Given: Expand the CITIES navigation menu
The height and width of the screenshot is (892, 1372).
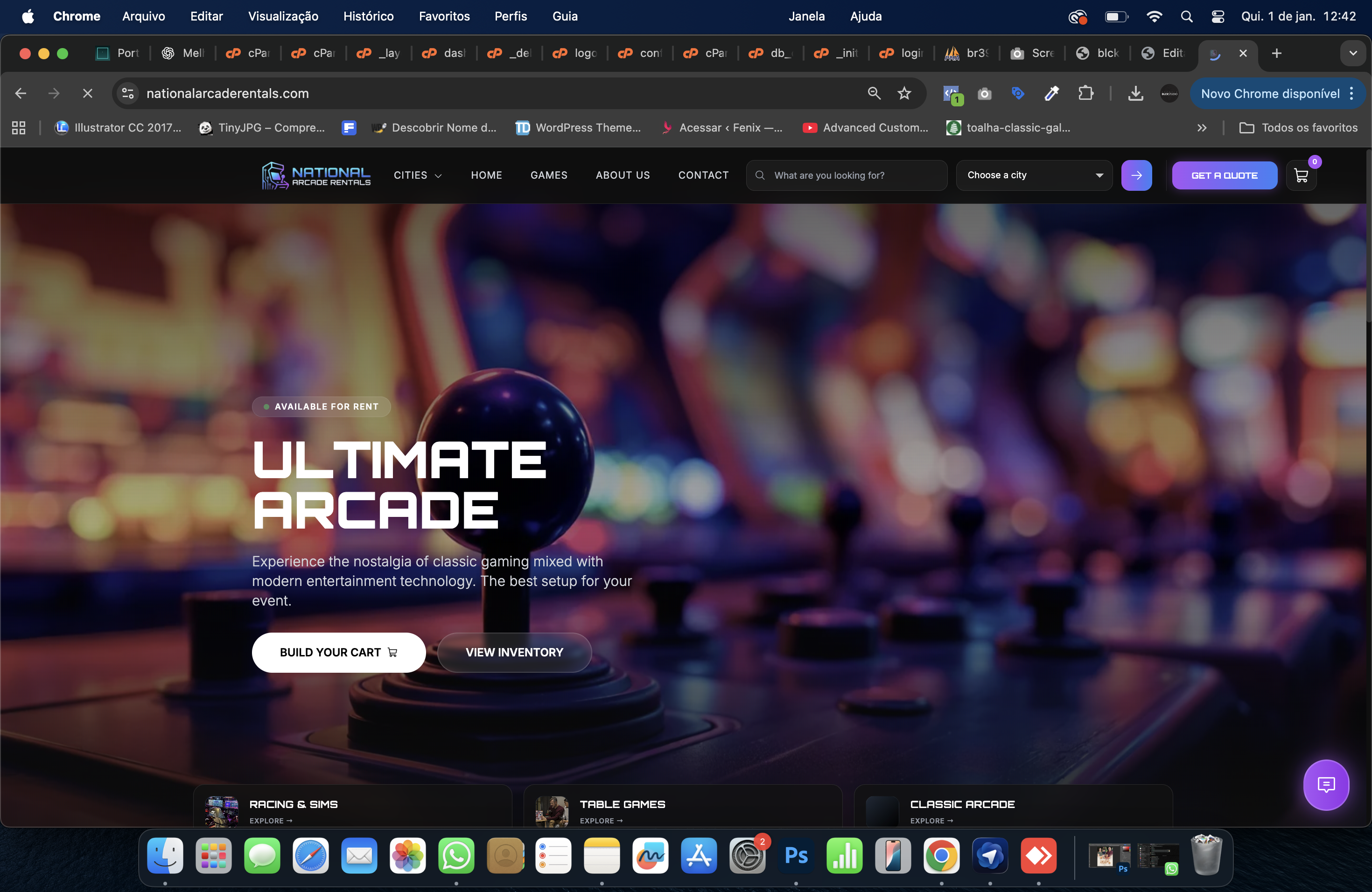Looking at the screenshot, I should (417, 175).
